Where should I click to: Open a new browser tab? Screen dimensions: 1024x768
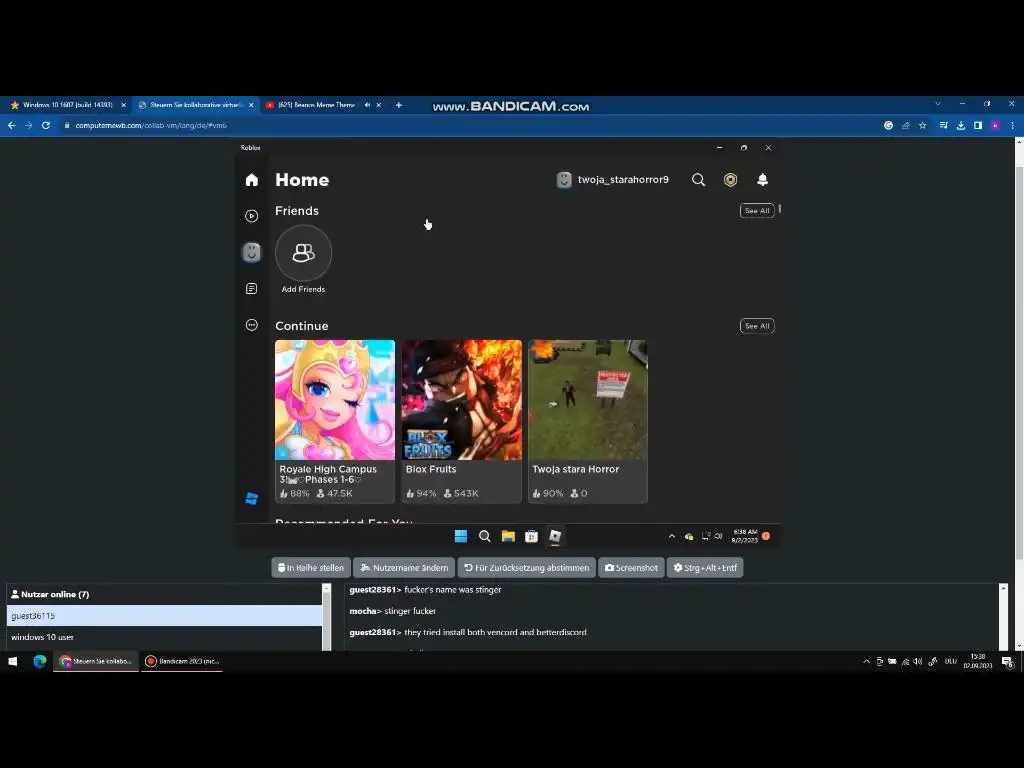coord(398,104)
